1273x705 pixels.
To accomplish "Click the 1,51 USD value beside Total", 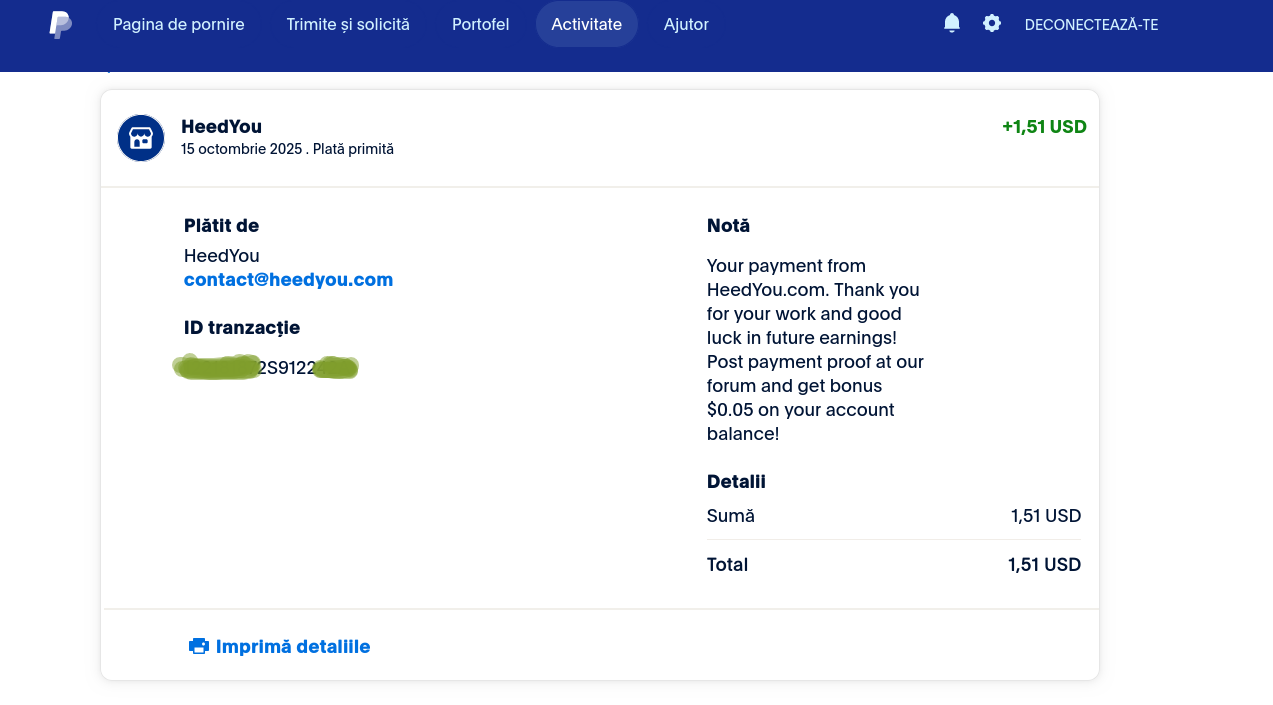I will [1045, 565].
